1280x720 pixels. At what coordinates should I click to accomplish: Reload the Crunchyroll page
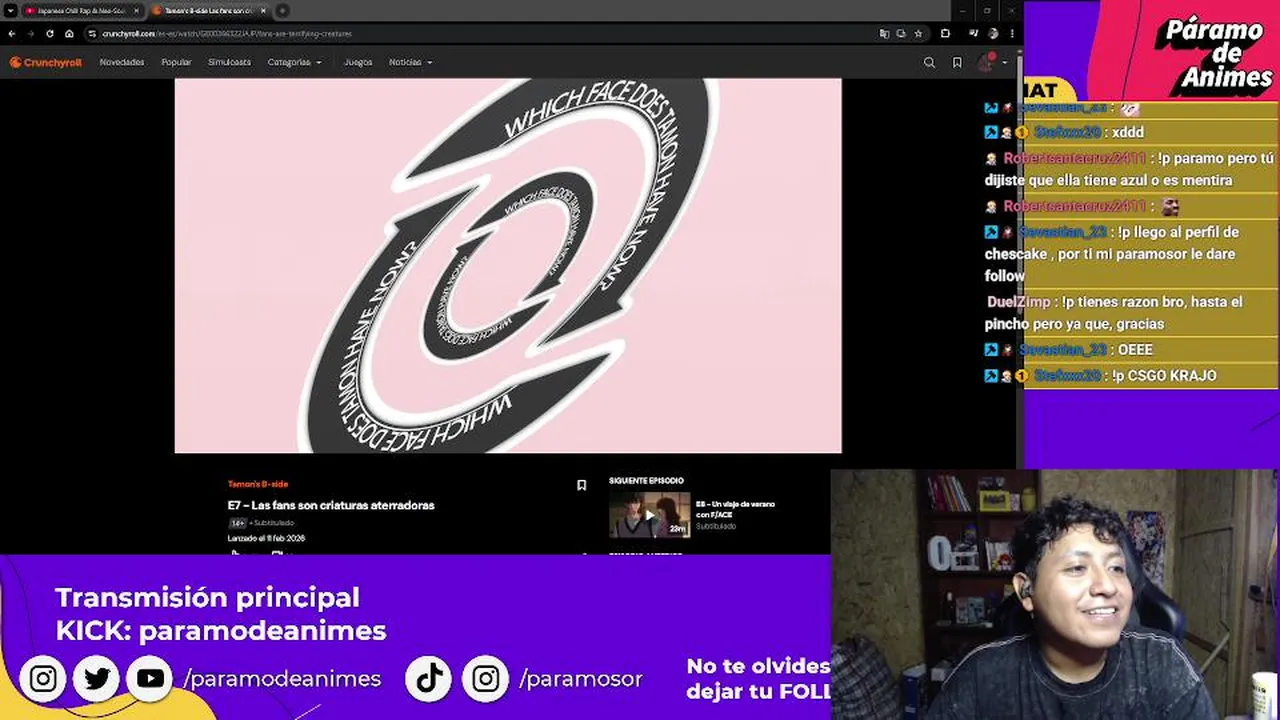[50, 33]
